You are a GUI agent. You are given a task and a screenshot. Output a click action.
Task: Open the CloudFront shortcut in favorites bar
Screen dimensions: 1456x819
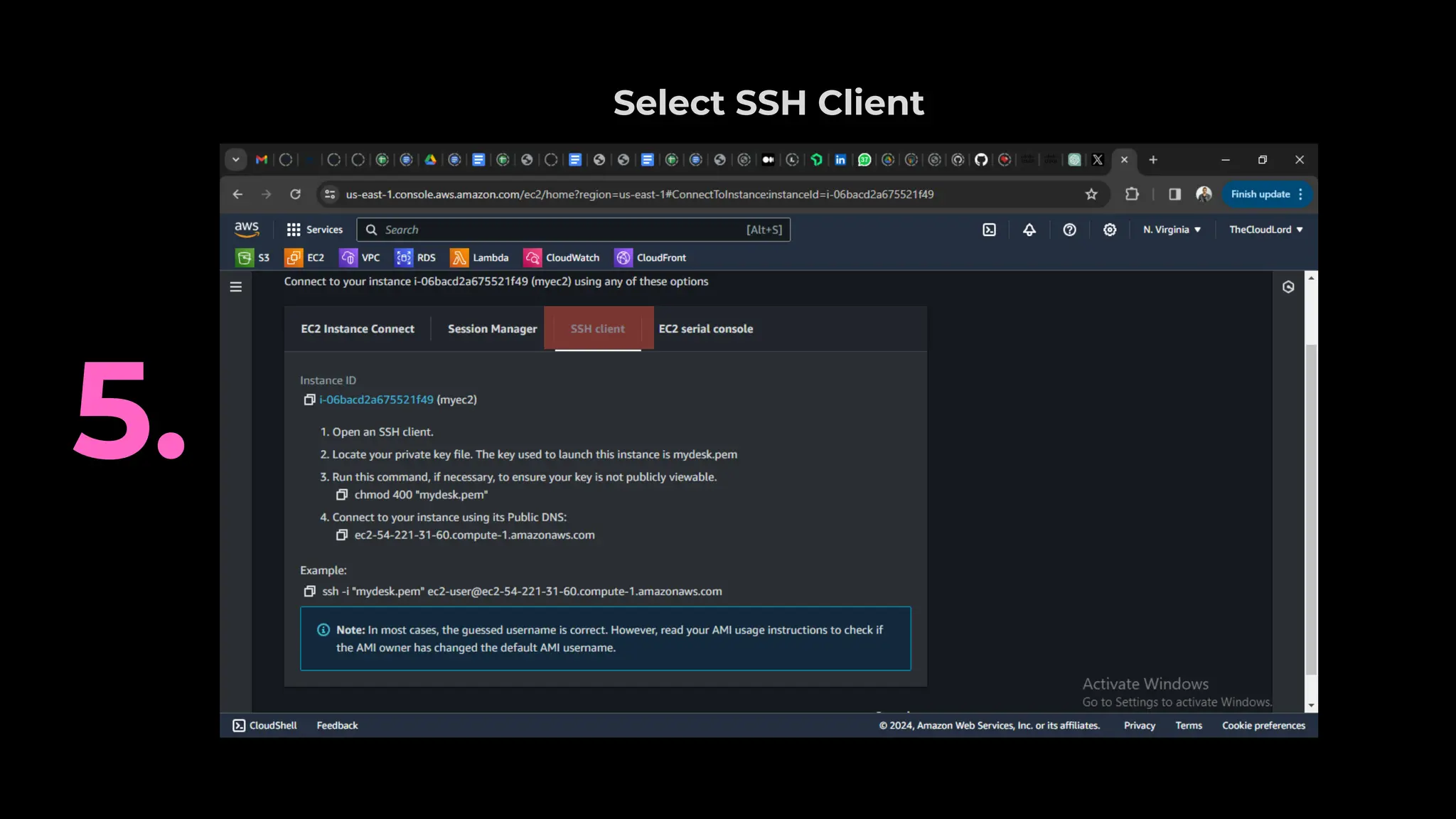coord(651,257)
